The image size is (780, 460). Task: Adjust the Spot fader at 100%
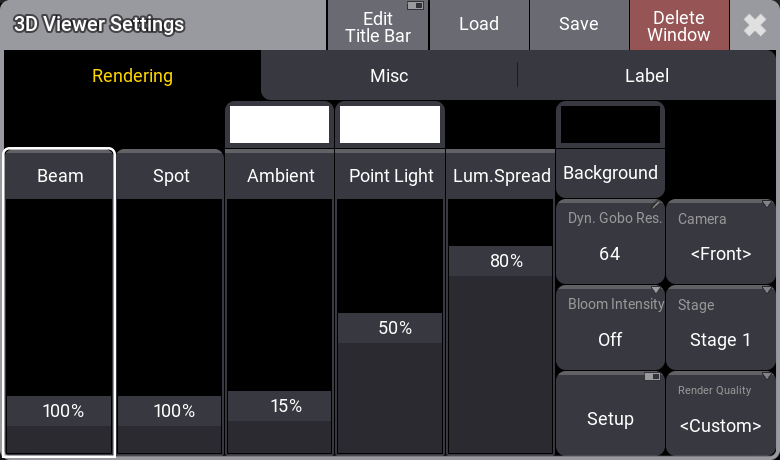coord(170,411)
